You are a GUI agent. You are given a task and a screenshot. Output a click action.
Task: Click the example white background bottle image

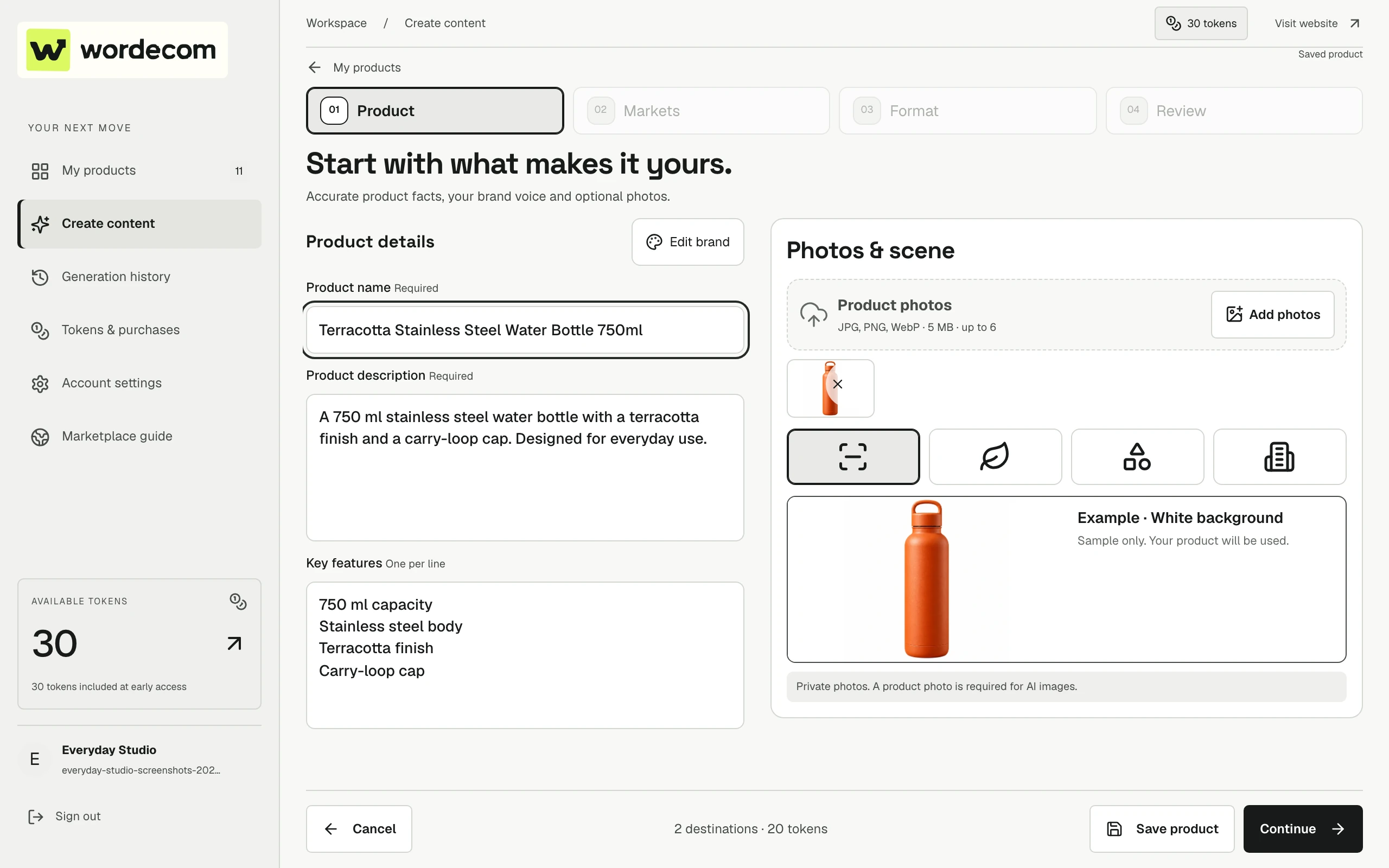tap(926, 579)
